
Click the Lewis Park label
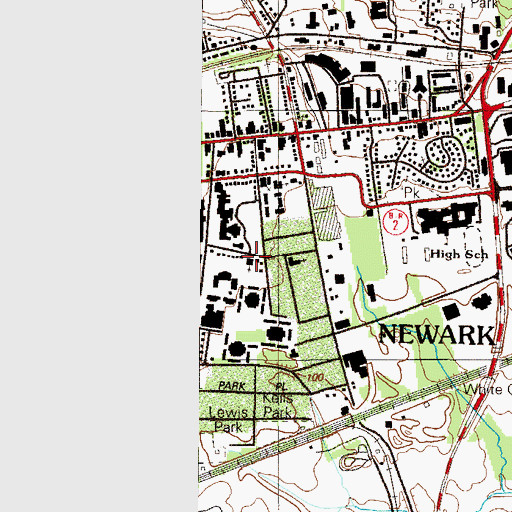coord(228,420)
